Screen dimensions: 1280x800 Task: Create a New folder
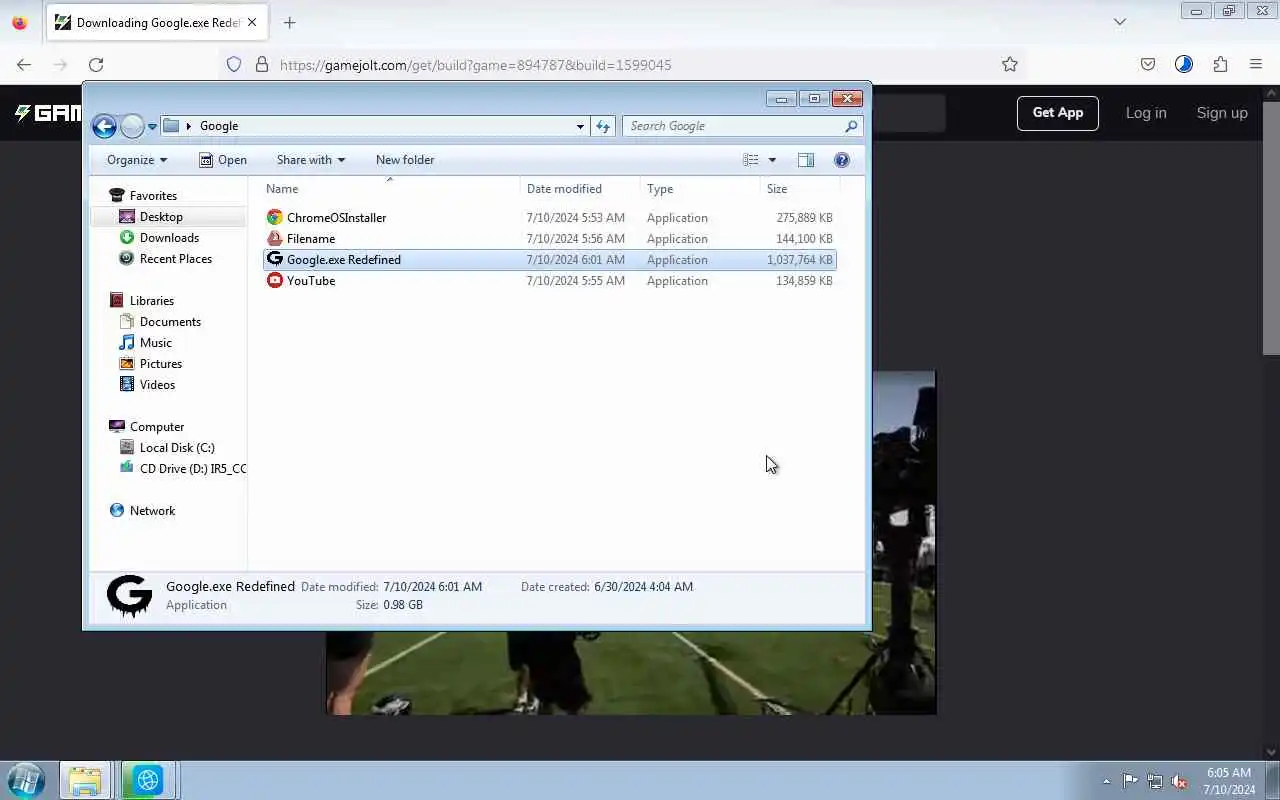(405, 160)
